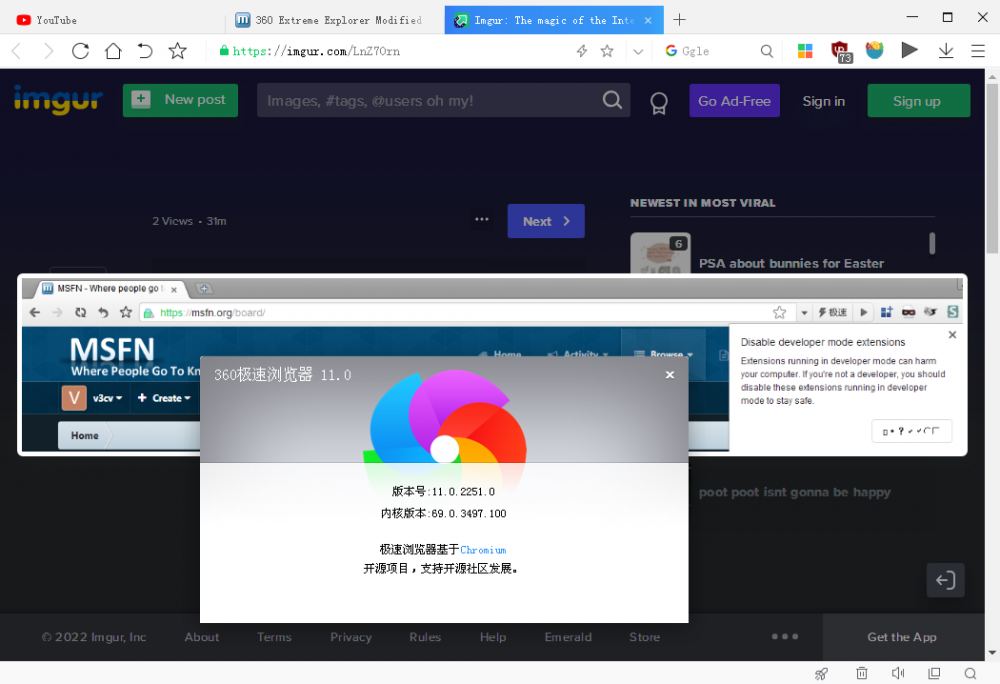
Task: Toggle sound with the status bar speaker icon
Action: [898, 673]
